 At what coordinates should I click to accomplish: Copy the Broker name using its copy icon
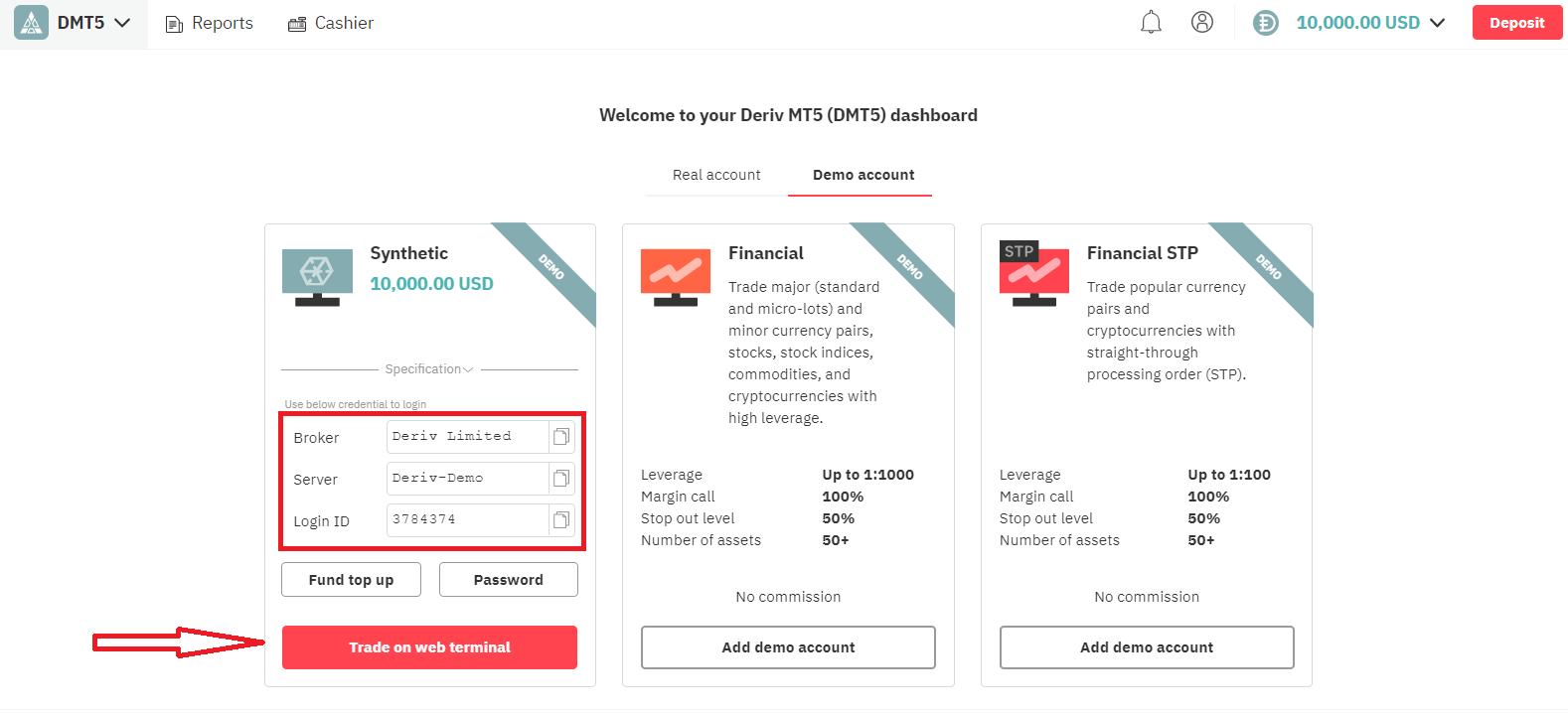[561, 436]
